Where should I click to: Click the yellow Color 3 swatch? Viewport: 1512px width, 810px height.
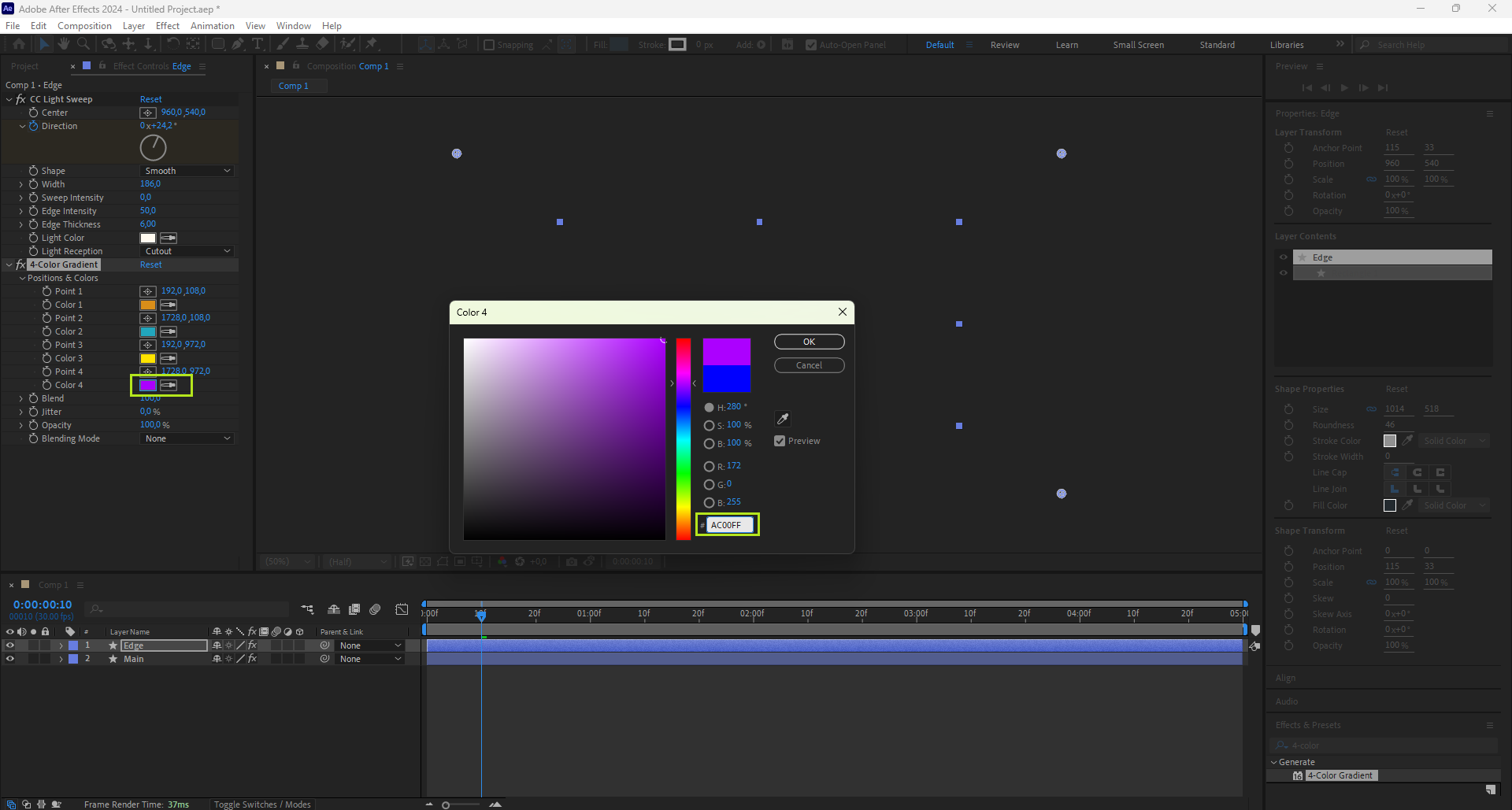148,358
